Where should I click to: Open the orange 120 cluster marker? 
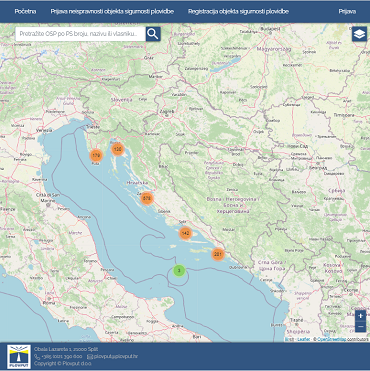tap(117, 149)
